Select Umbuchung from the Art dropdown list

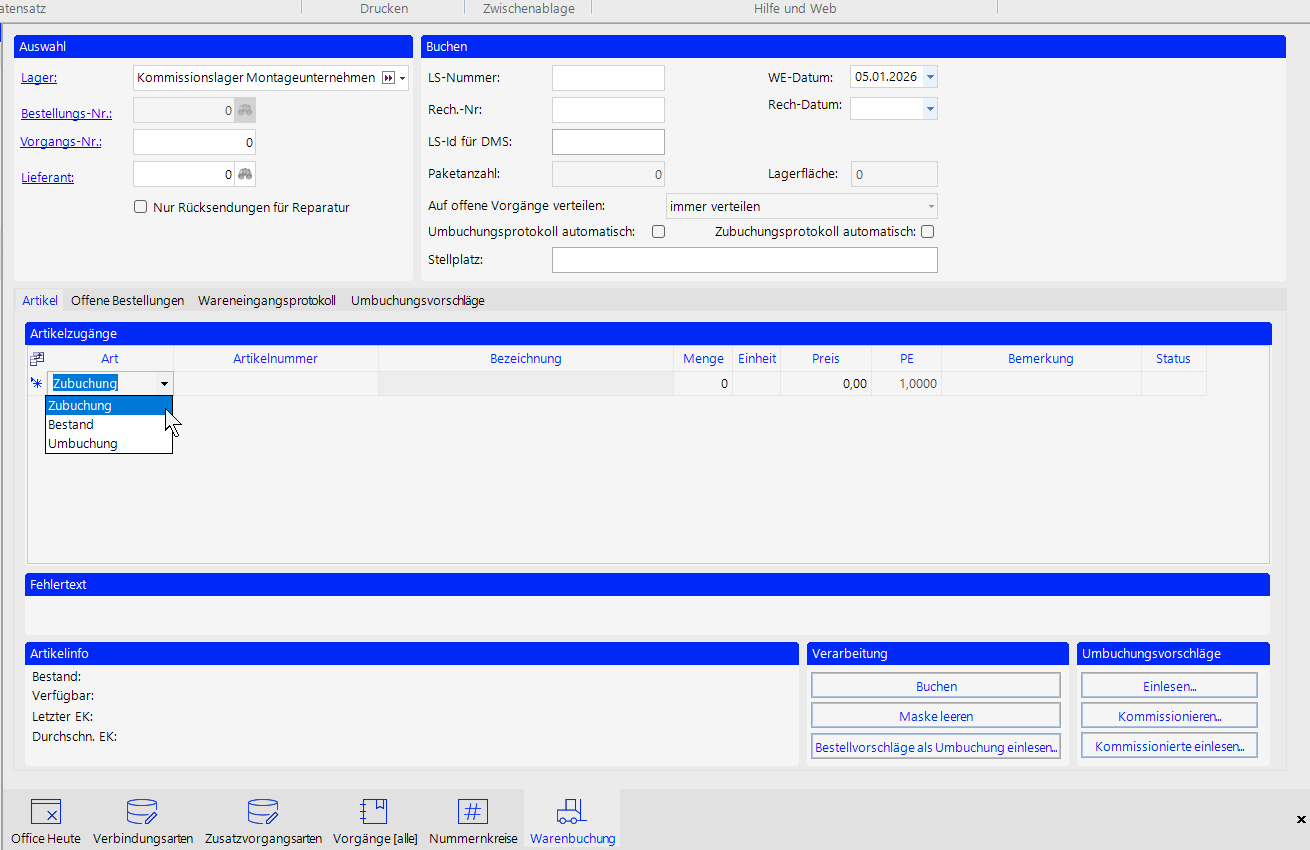tap(83, 443)
